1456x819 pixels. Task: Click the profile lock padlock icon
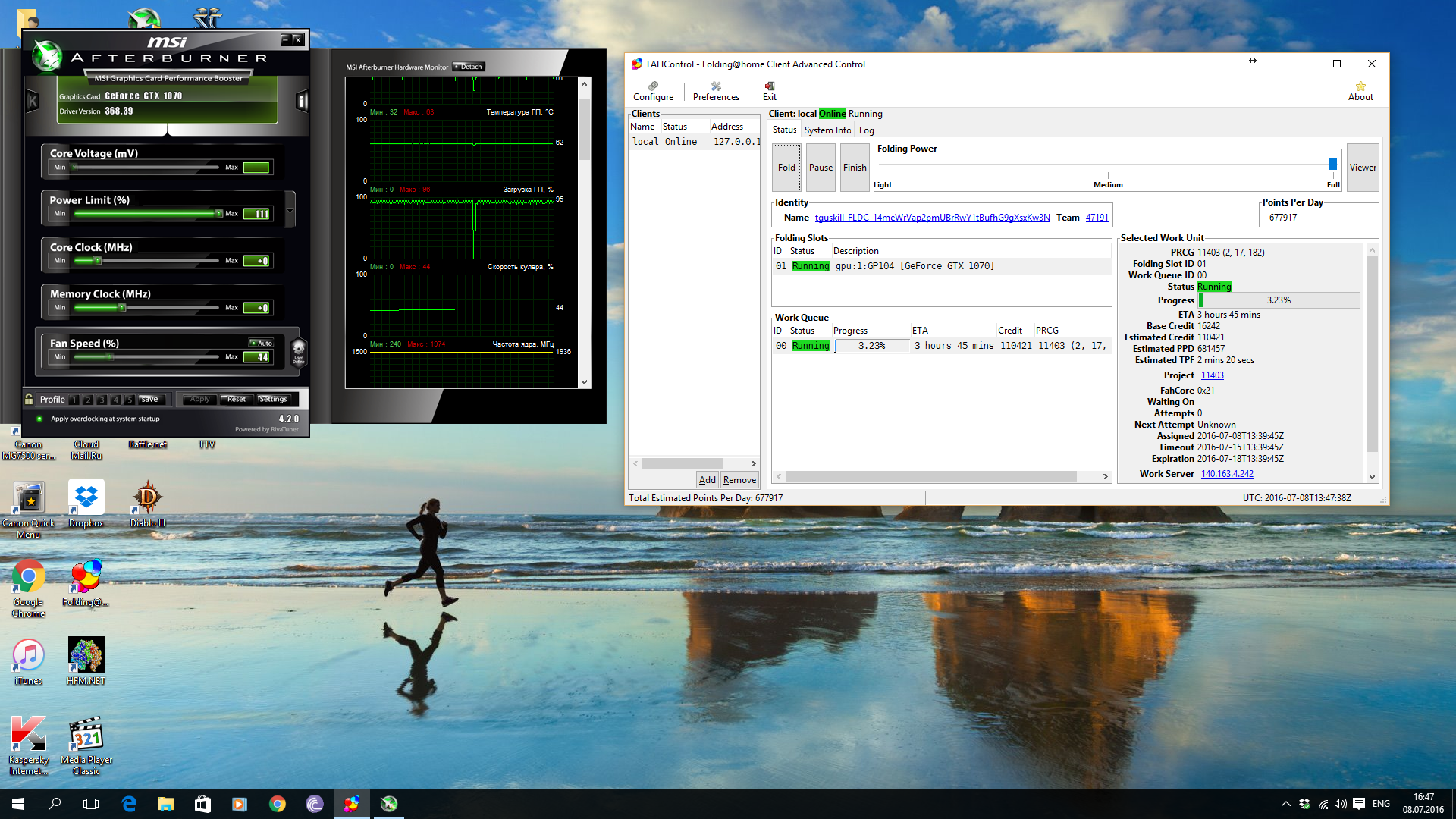[29, 399]
